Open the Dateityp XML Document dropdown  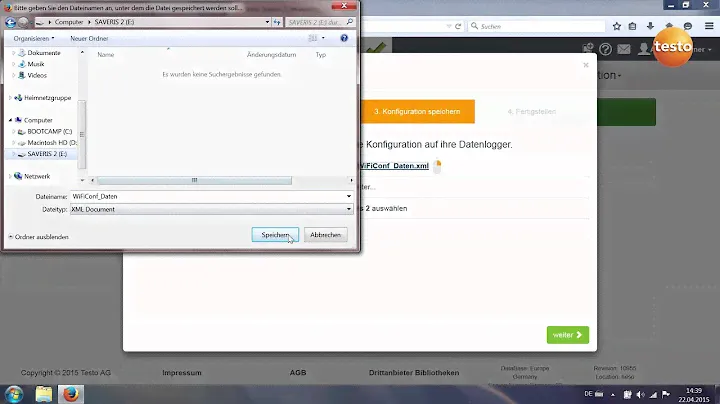(348, 209)
